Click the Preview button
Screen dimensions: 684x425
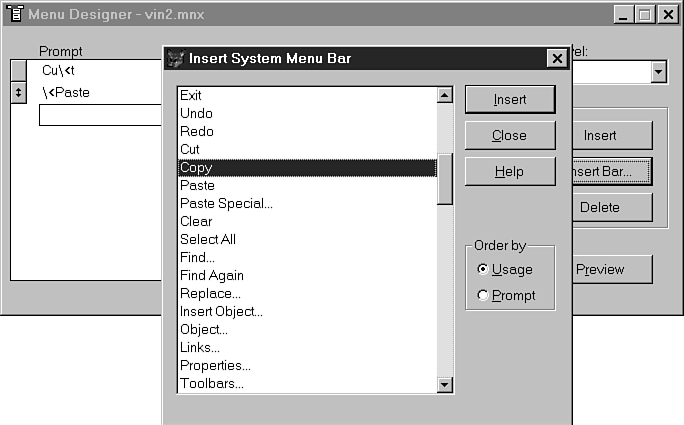(600, 269)
